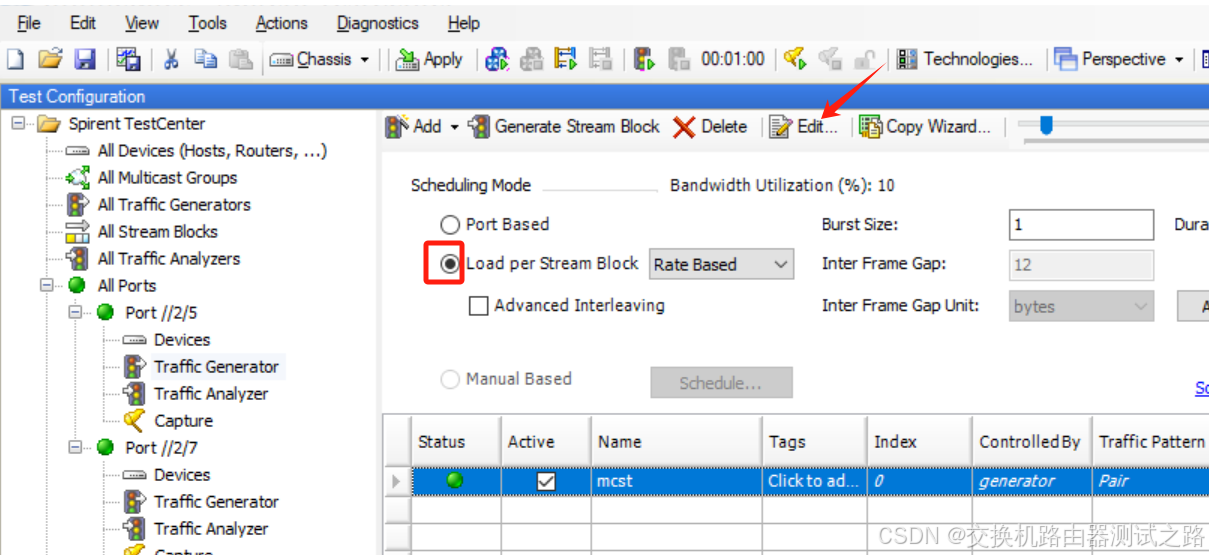Select the All Stream Blocks node
The image size is (1209, 555).
(157, 232)
